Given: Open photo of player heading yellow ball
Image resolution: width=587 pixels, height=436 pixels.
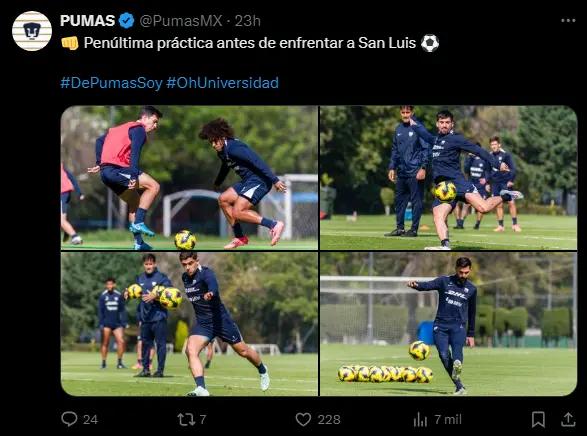Looking at the screenshot, I should [x=189, y=324].
